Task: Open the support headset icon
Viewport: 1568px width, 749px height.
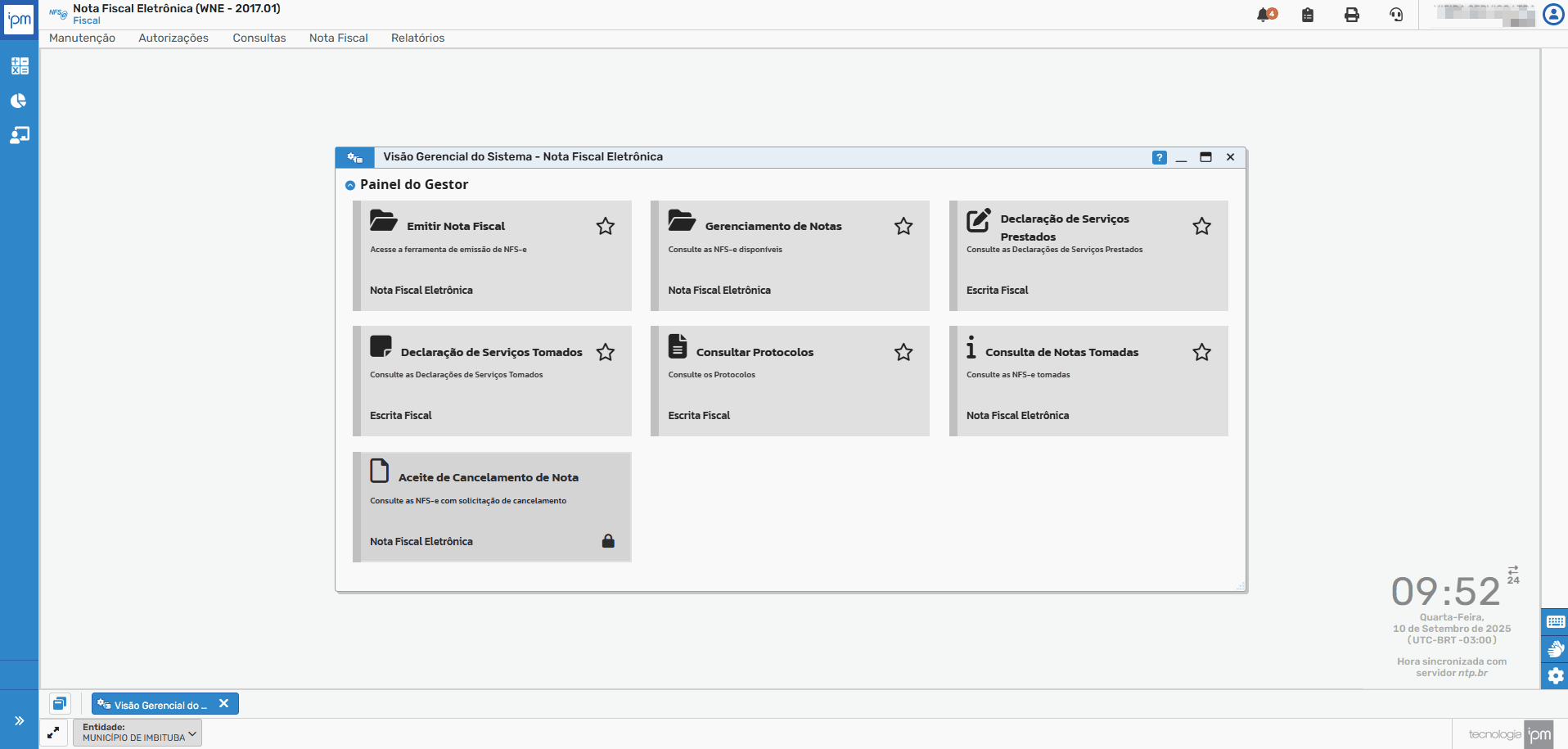Action: pyautogui.click(x=1396, y=15)
